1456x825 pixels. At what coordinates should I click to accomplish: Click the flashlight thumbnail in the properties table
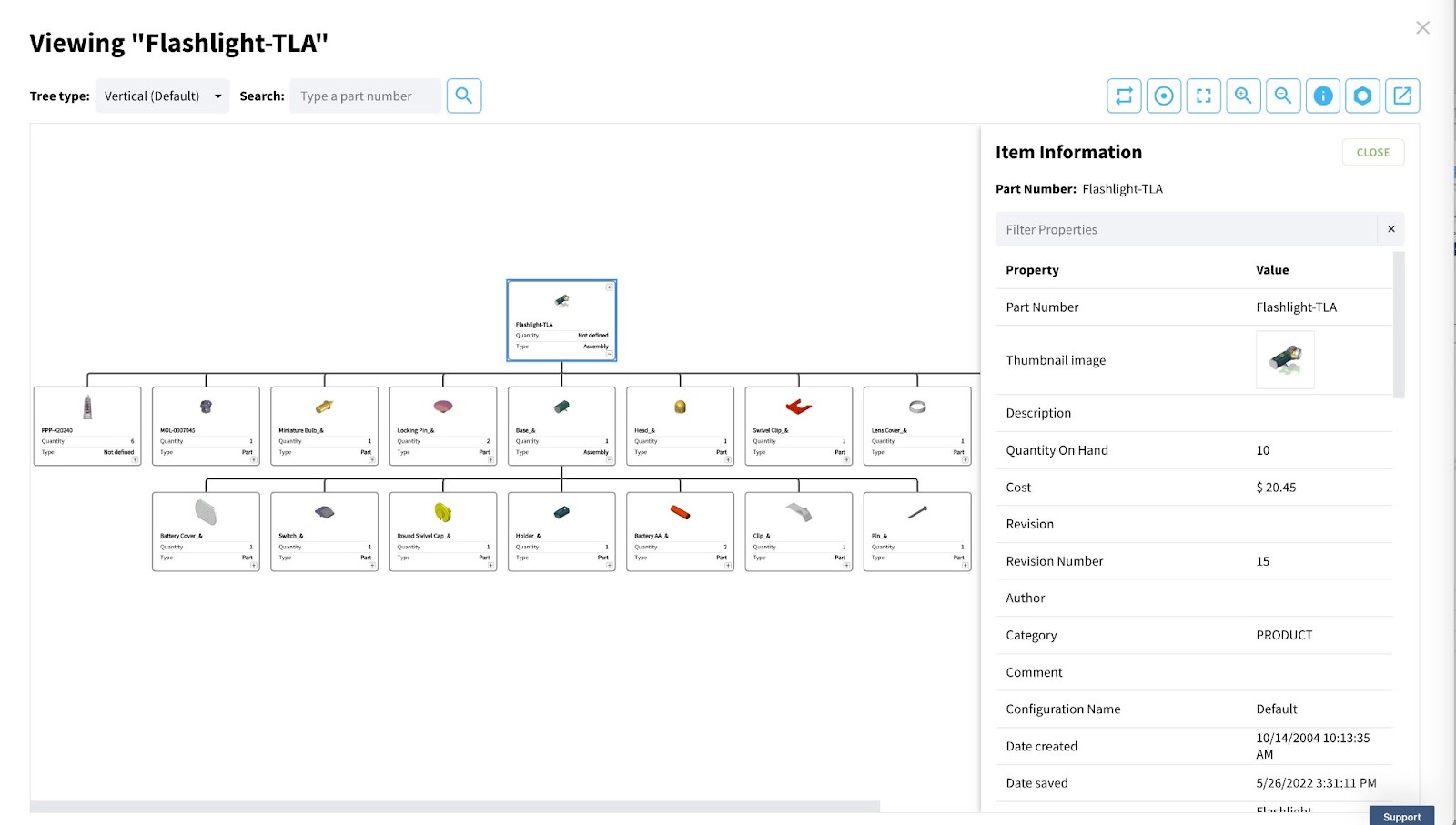click(x=1285, y=359)
